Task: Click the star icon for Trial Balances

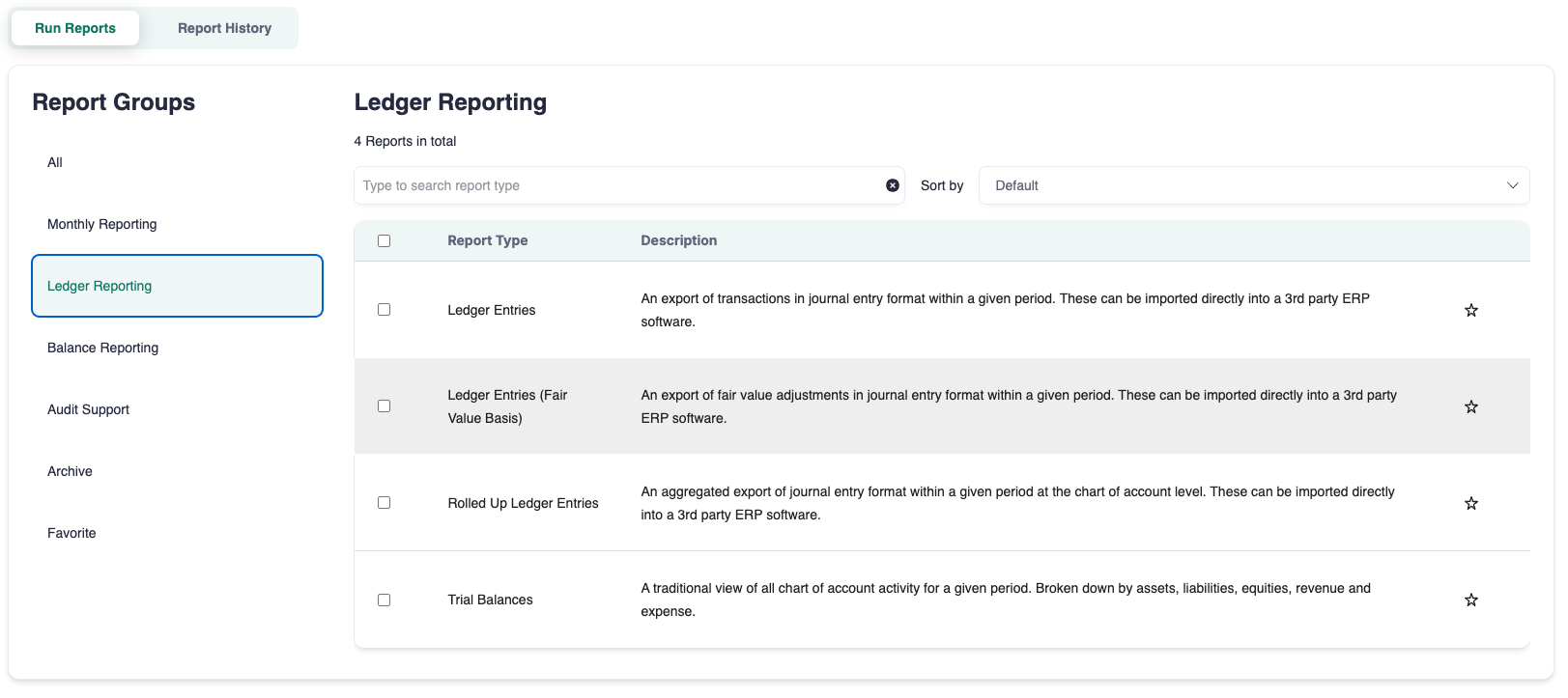Action: (1470, 600)
